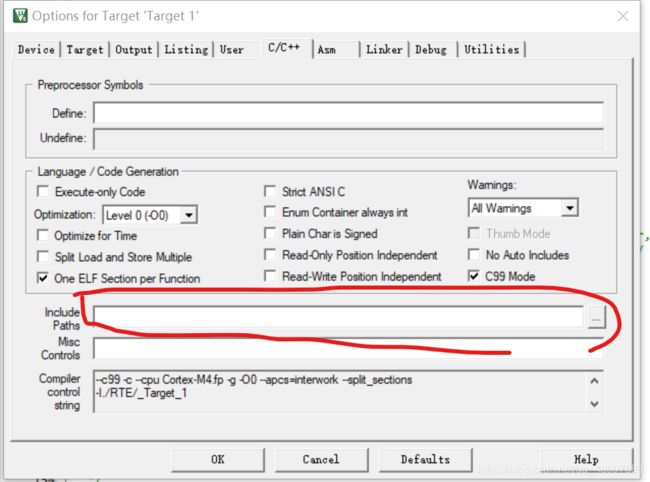The height and width of the screenshot is (482, 650).
Task: Click the Define input field
Action: (x=348, y=113)
